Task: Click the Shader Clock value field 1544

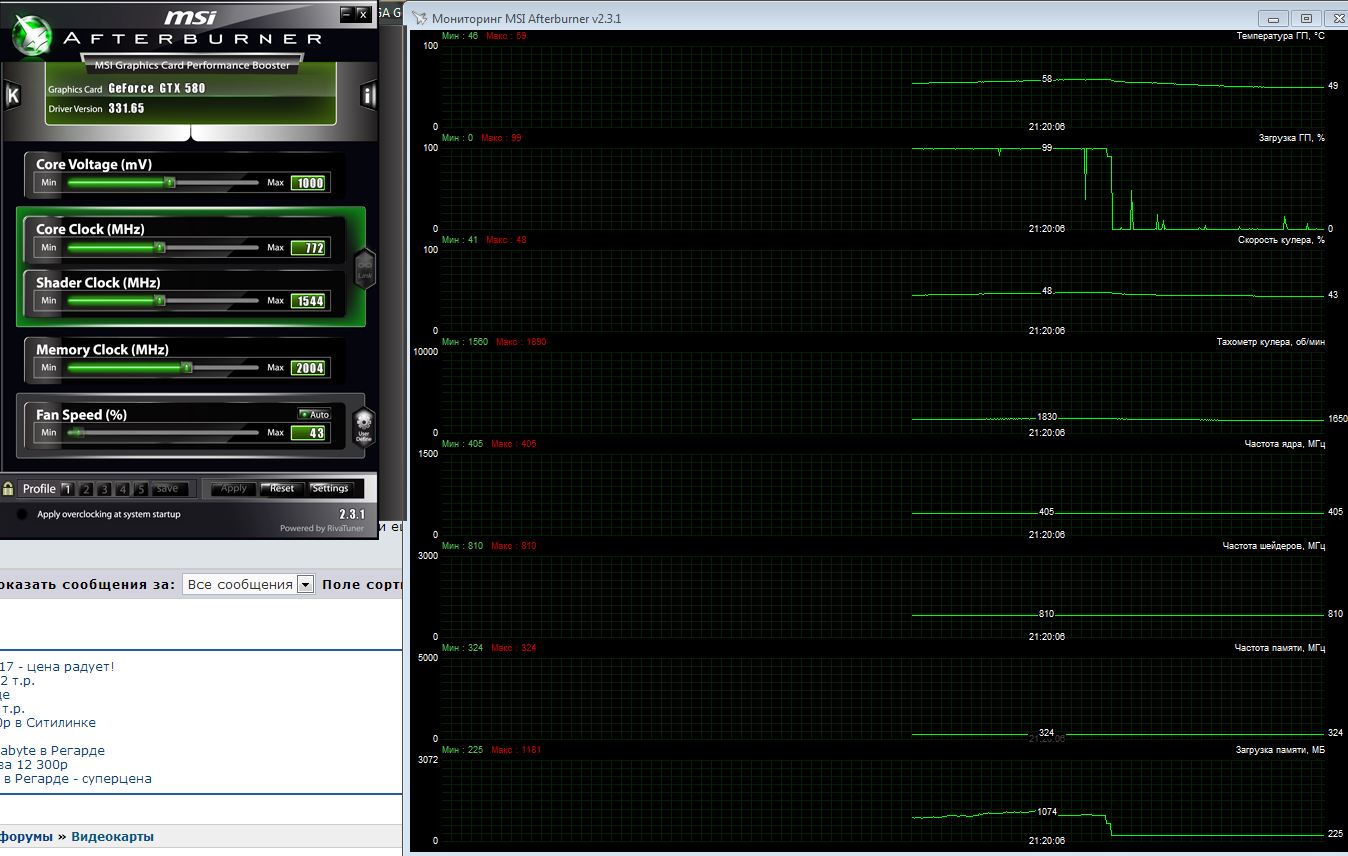Action: coord(308,300)
